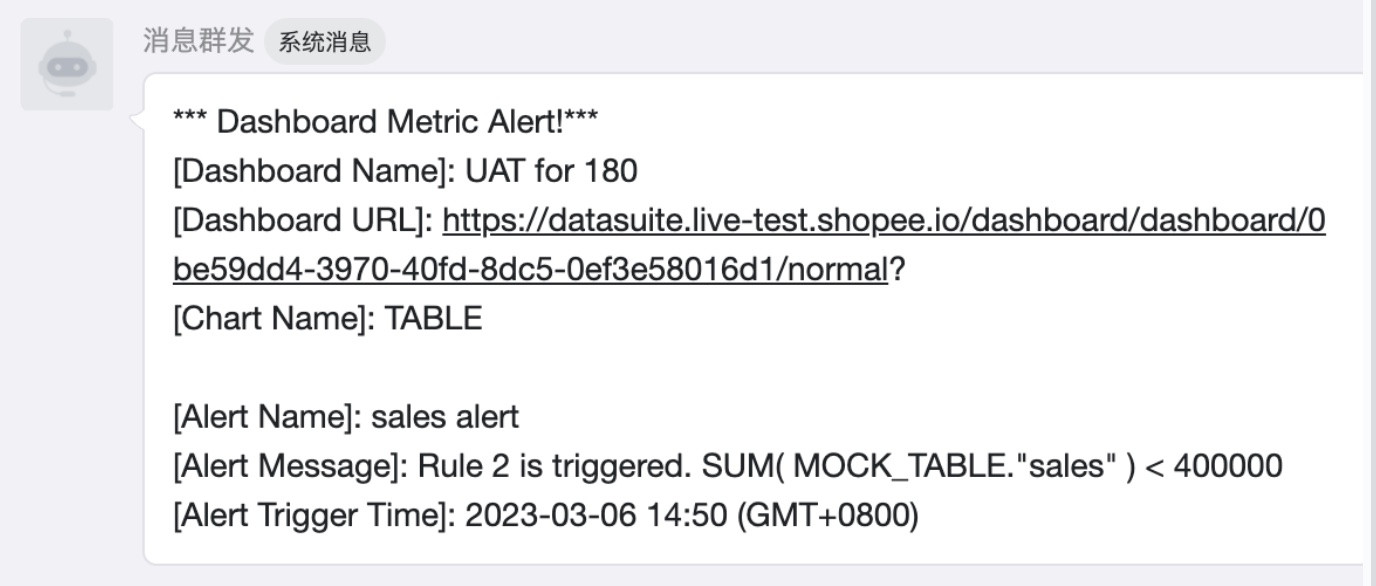
Task: Click the 系统消息 tag badge
Action: coord(325,42)
